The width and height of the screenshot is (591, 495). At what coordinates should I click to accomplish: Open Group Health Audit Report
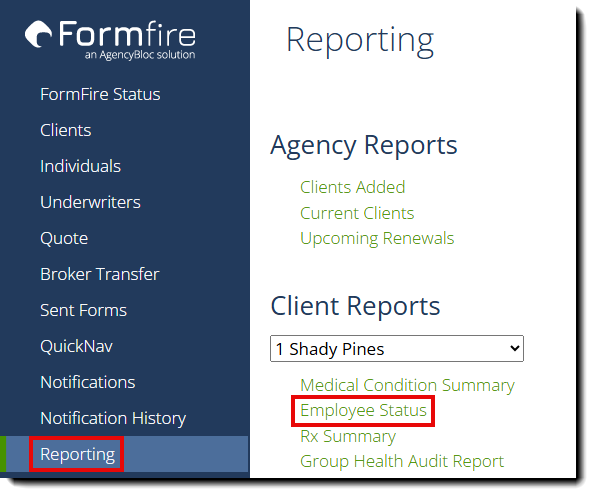402,461
